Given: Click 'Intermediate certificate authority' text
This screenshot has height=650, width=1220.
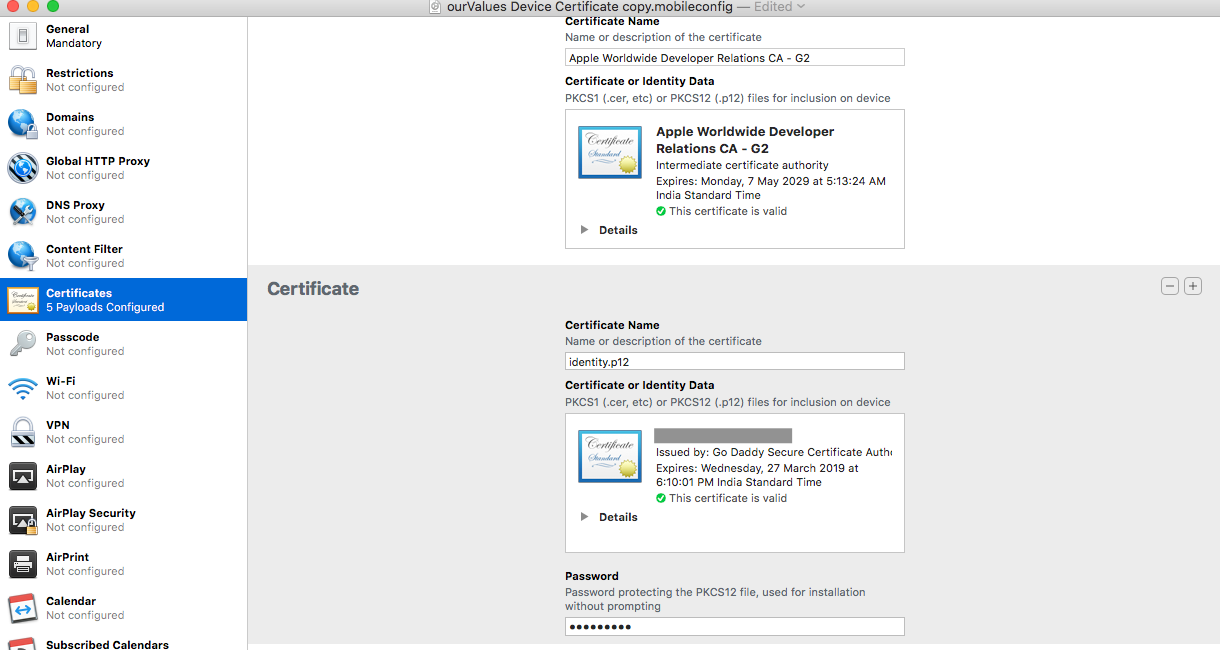Looking at the screenshot, I should [742, 165].
